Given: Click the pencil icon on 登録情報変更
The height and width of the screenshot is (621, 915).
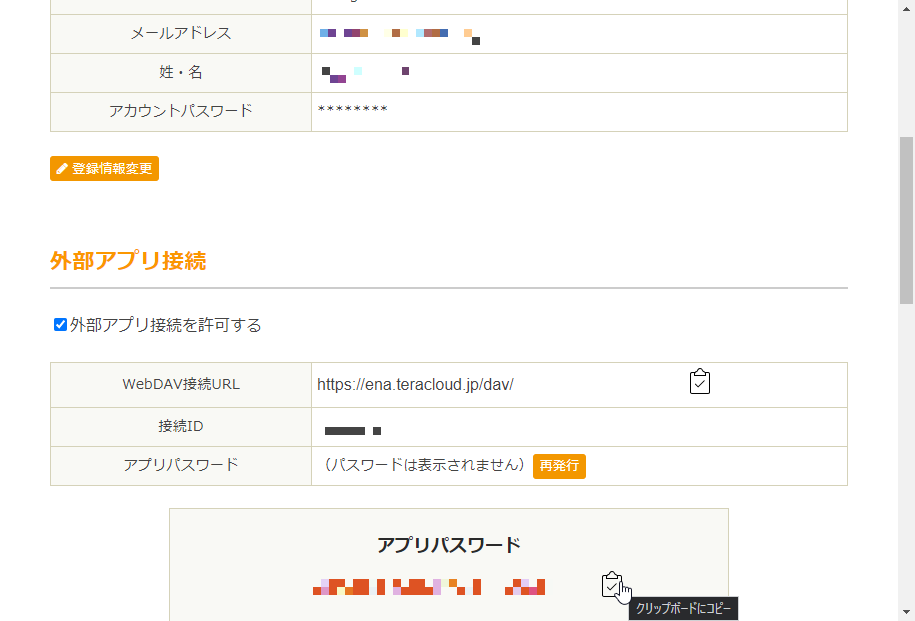Looking at the screenshot, I should point(62,169).
